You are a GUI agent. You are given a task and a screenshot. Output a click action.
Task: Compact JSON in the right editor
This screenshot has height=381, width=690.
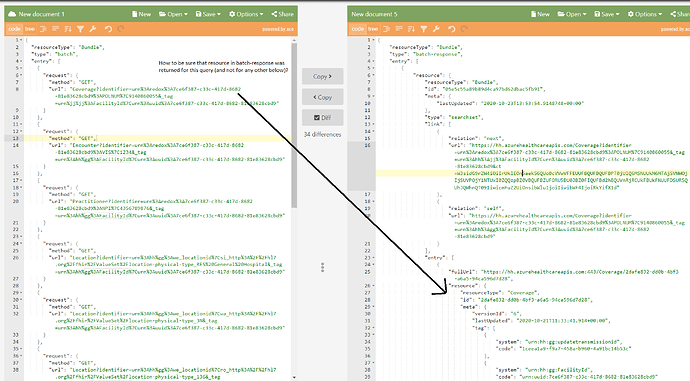[x=399, y=29]
